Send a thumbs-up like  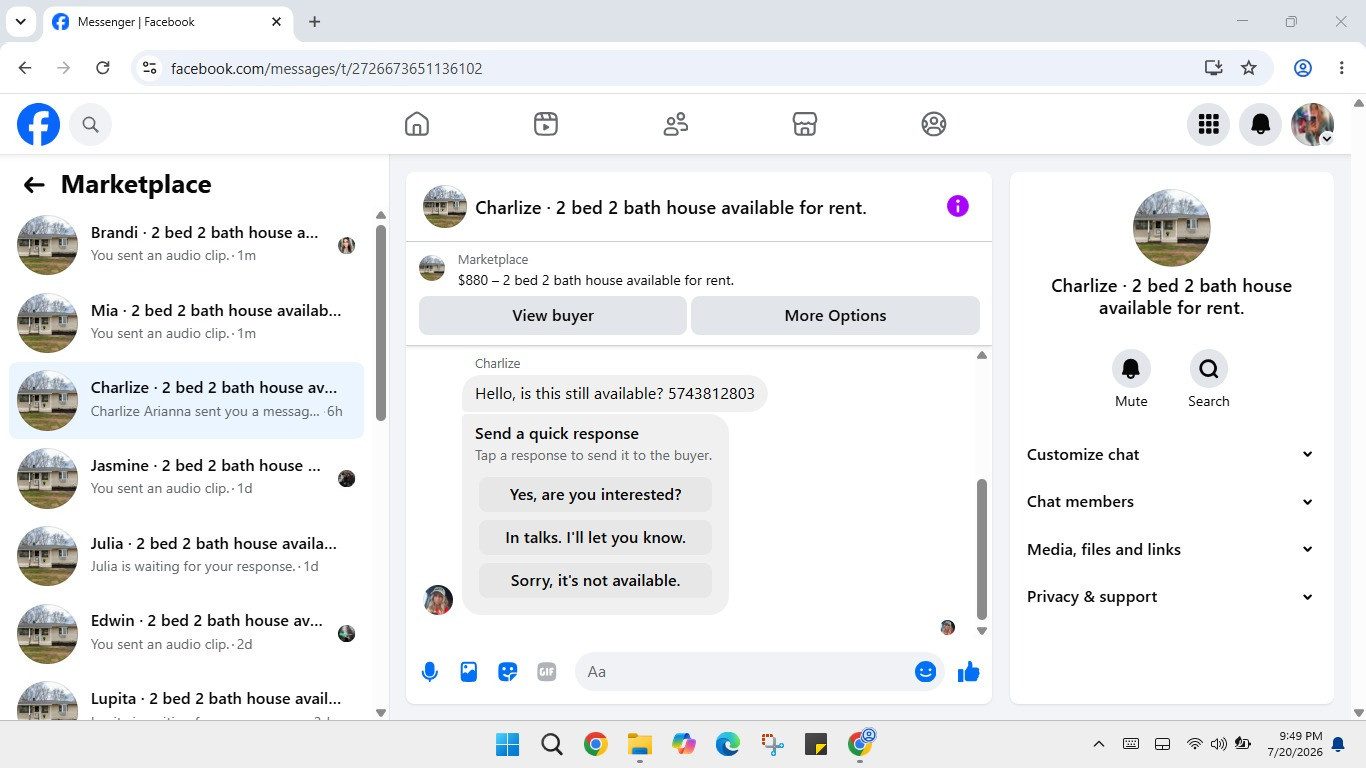968,672
